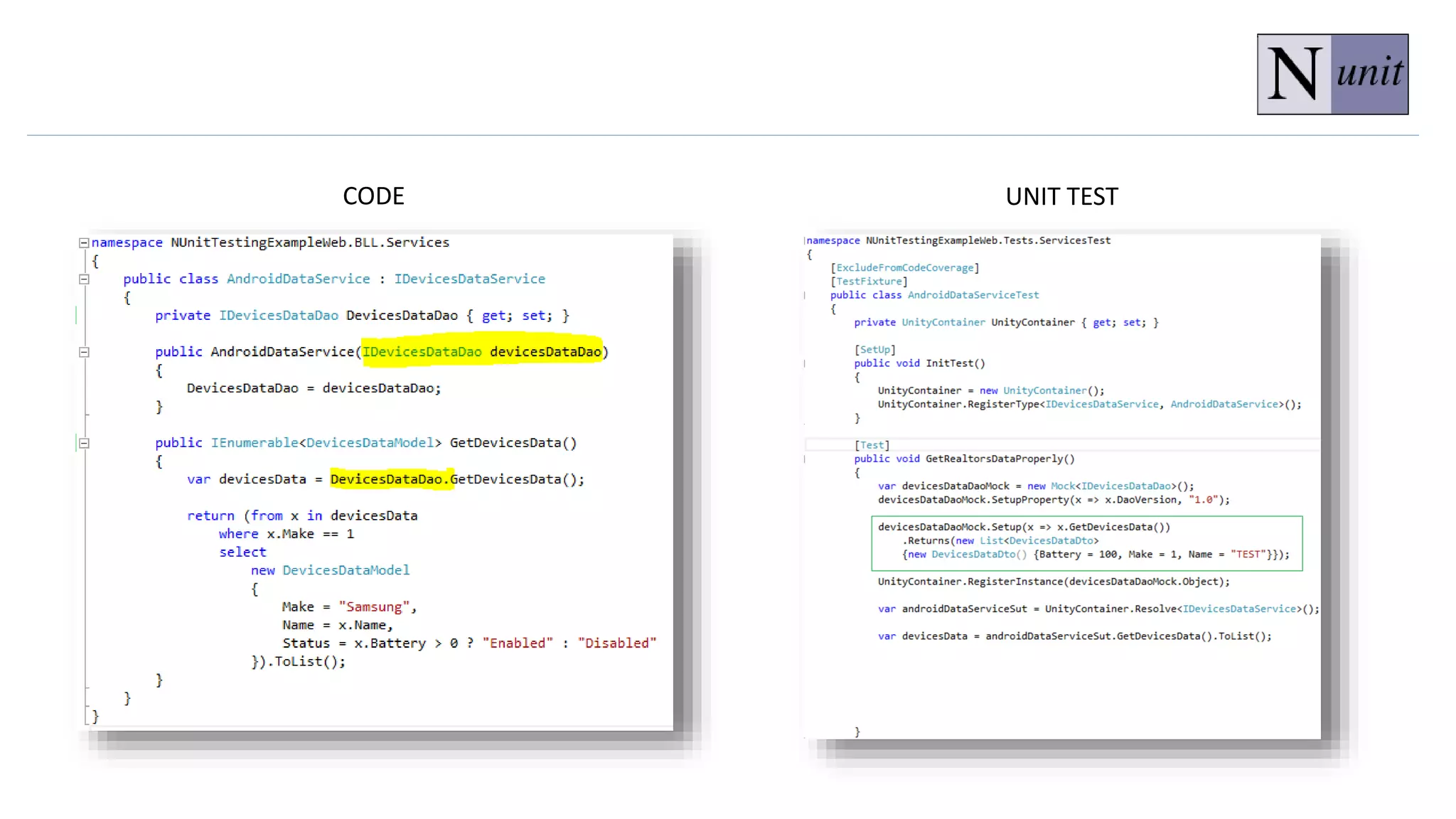
Task: Click the '[TestFixture]' attribute
Action: (x=869, y=281)
